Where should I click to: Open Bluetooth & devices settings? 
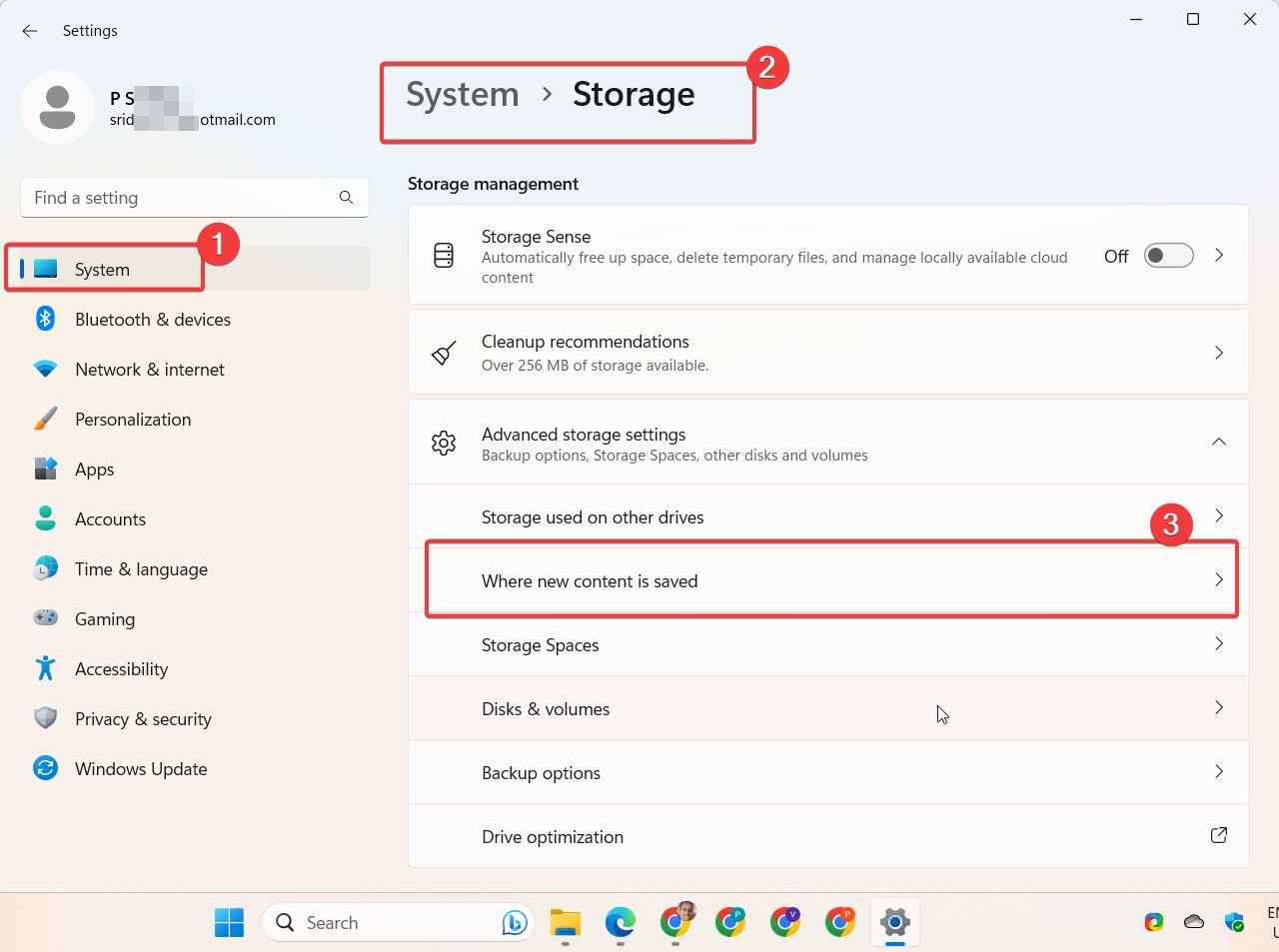[x=152, y=320]
